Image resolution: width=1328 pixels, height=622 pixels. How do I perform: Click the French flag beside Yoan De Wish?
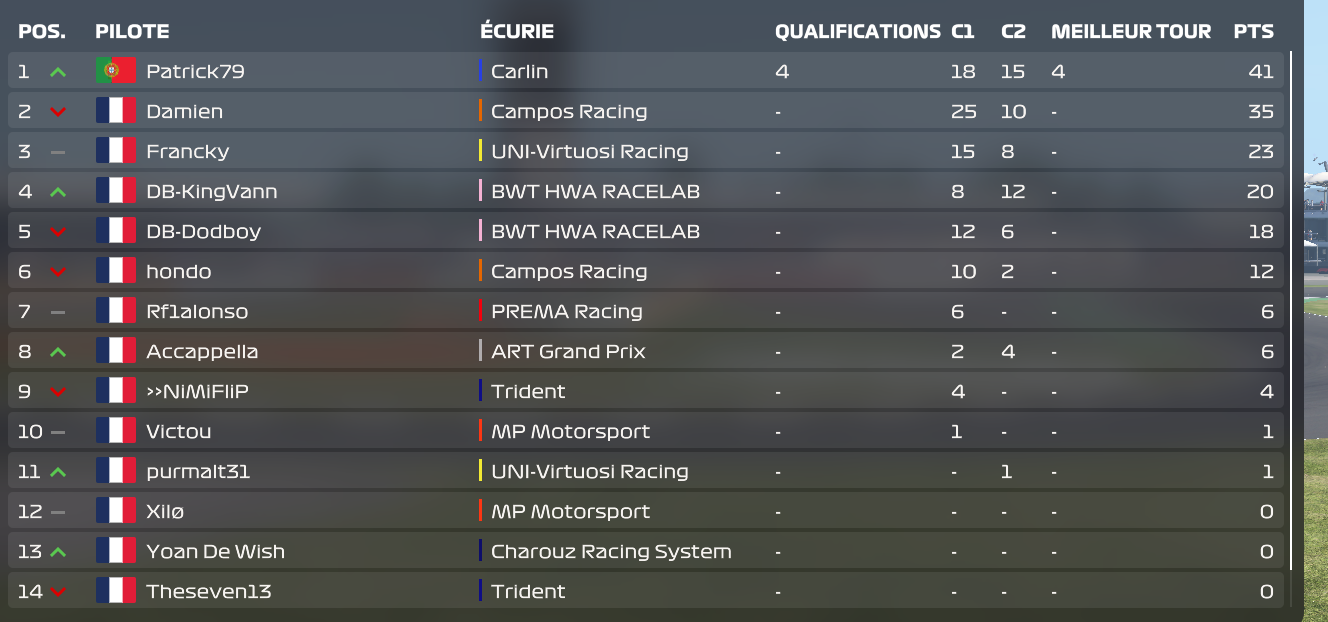pos(116,551)
